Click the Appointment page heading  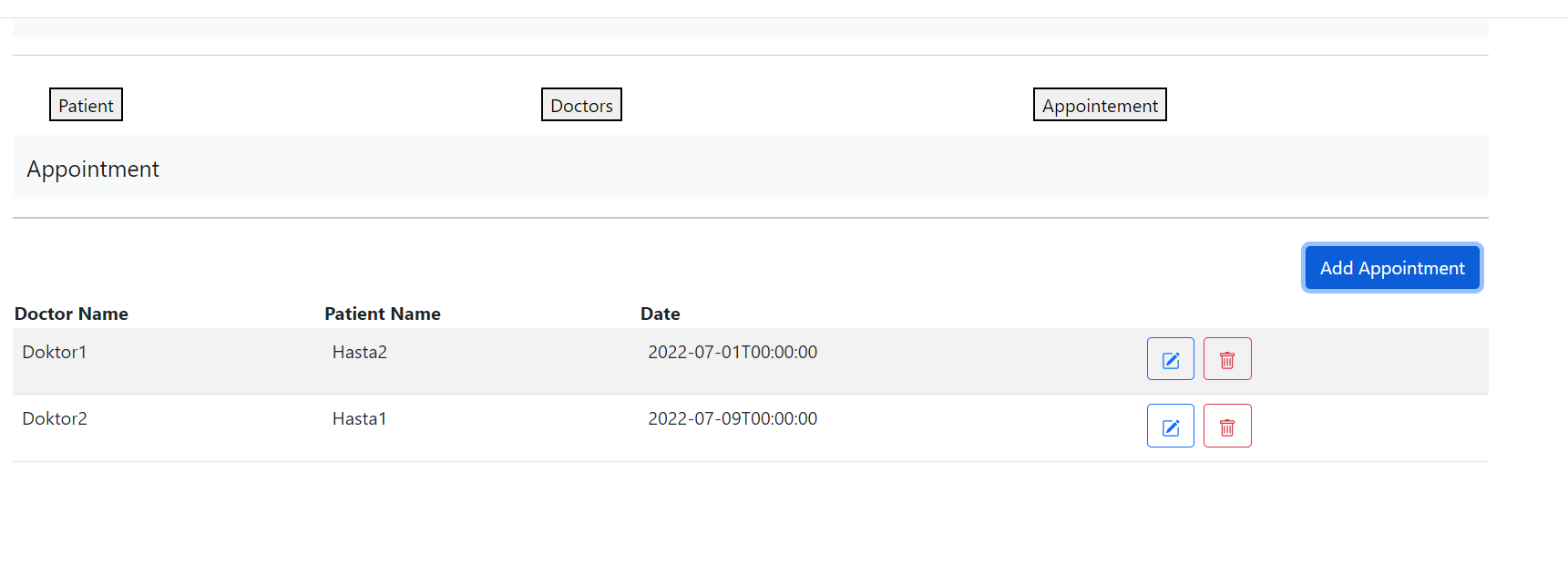click(93, 168)
